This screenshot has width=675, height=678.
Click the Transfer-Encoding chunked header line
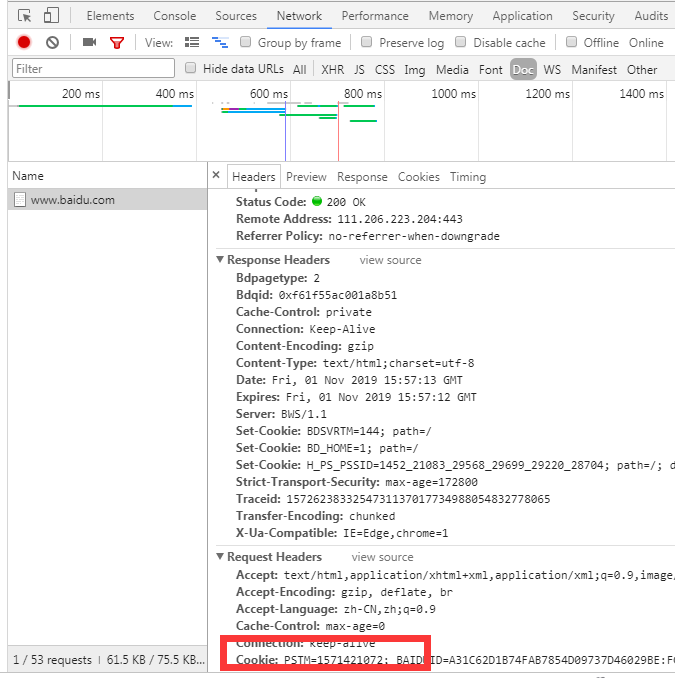(x=315, y=516)
